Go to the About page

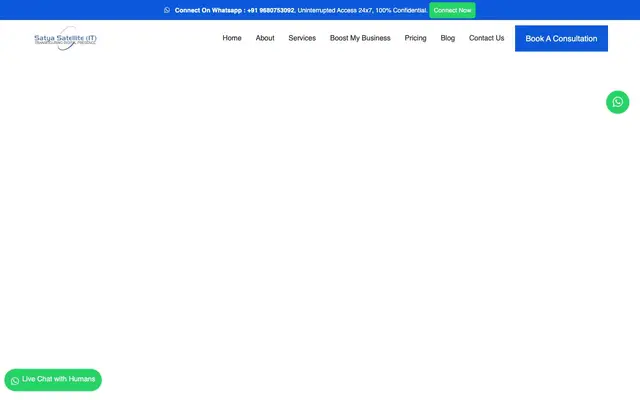[x=265, y=38]
